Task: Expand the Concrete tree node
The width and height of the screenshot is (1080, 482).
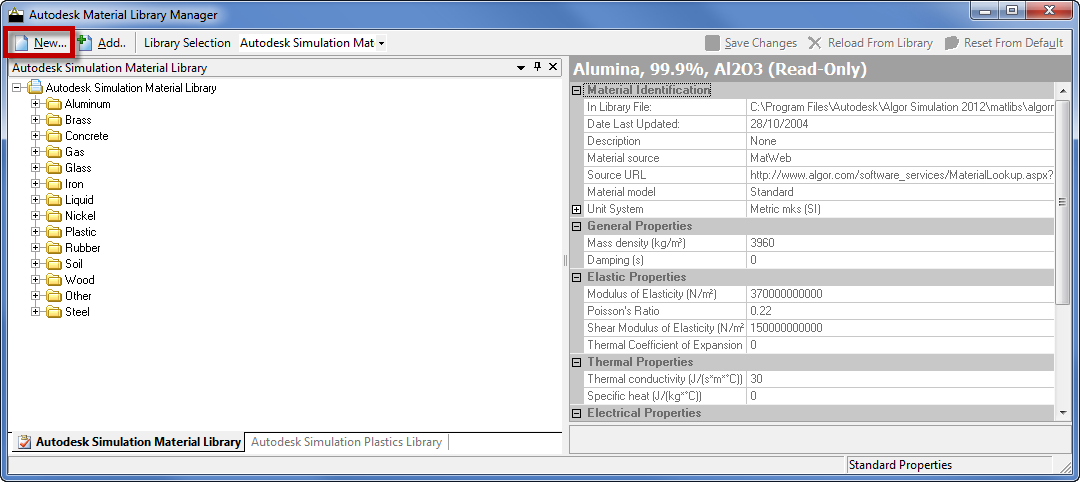Action: tap(36, 136)
